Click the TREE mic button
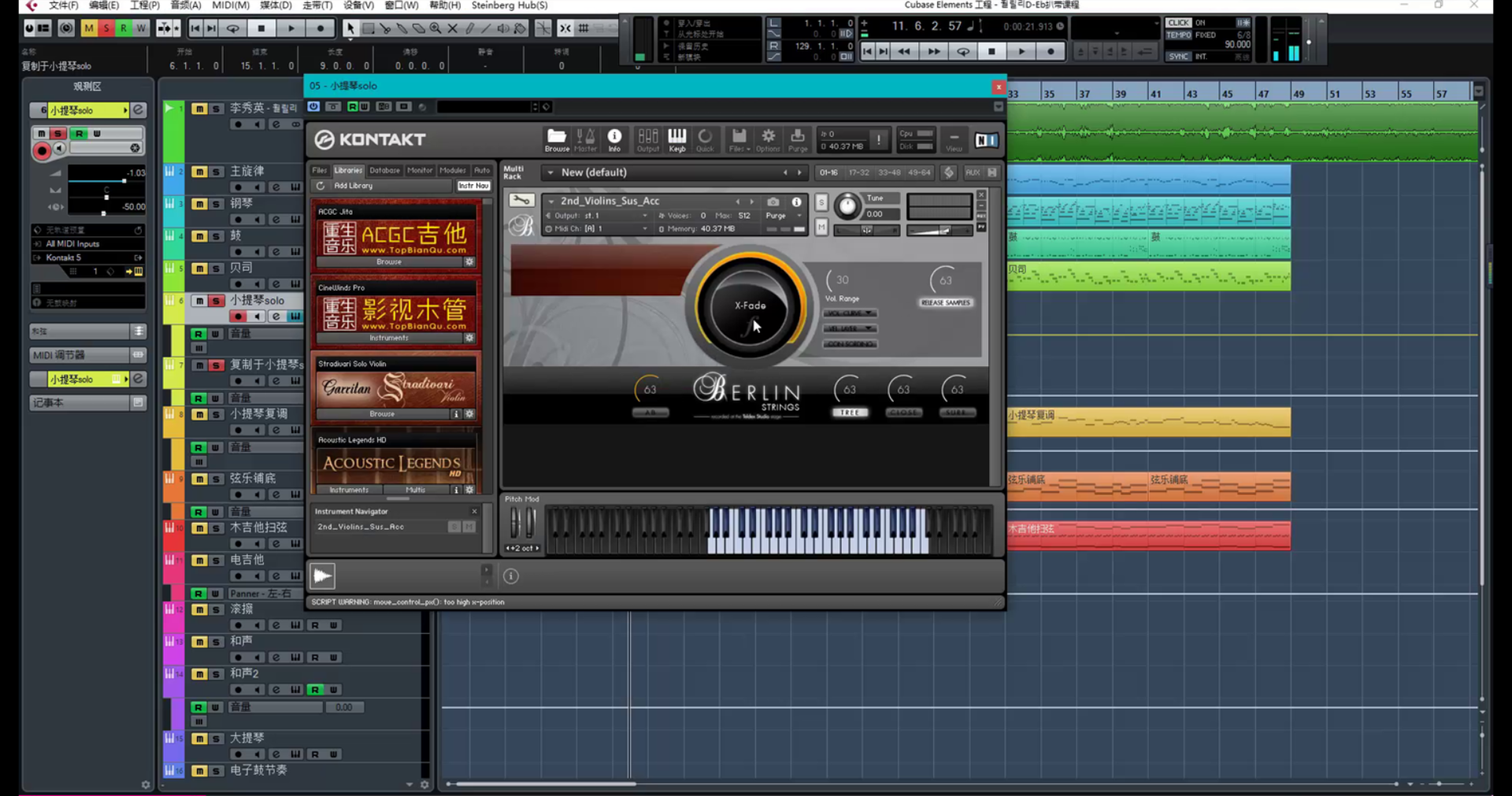This screenshot has height=796, width=1512. [850, 413]
